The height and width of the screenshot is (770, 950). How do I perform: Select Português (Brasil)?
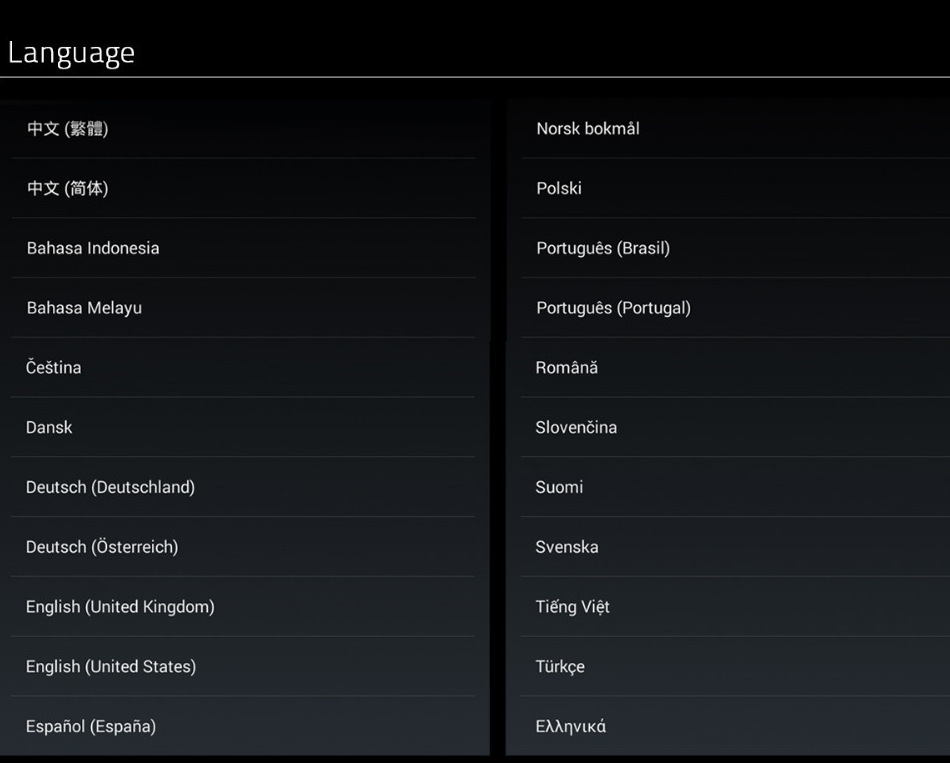pyautogui.click(x=603, y=248)
